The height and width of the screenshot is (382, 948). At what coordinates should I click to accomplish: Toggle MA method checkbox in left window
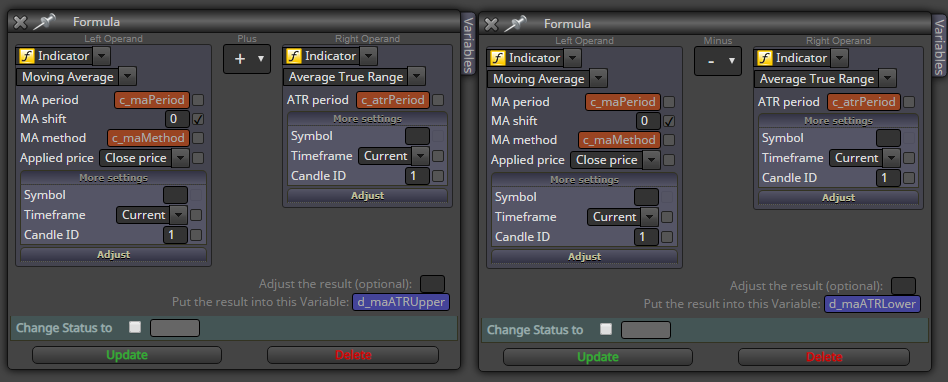(x=198, y=138)
